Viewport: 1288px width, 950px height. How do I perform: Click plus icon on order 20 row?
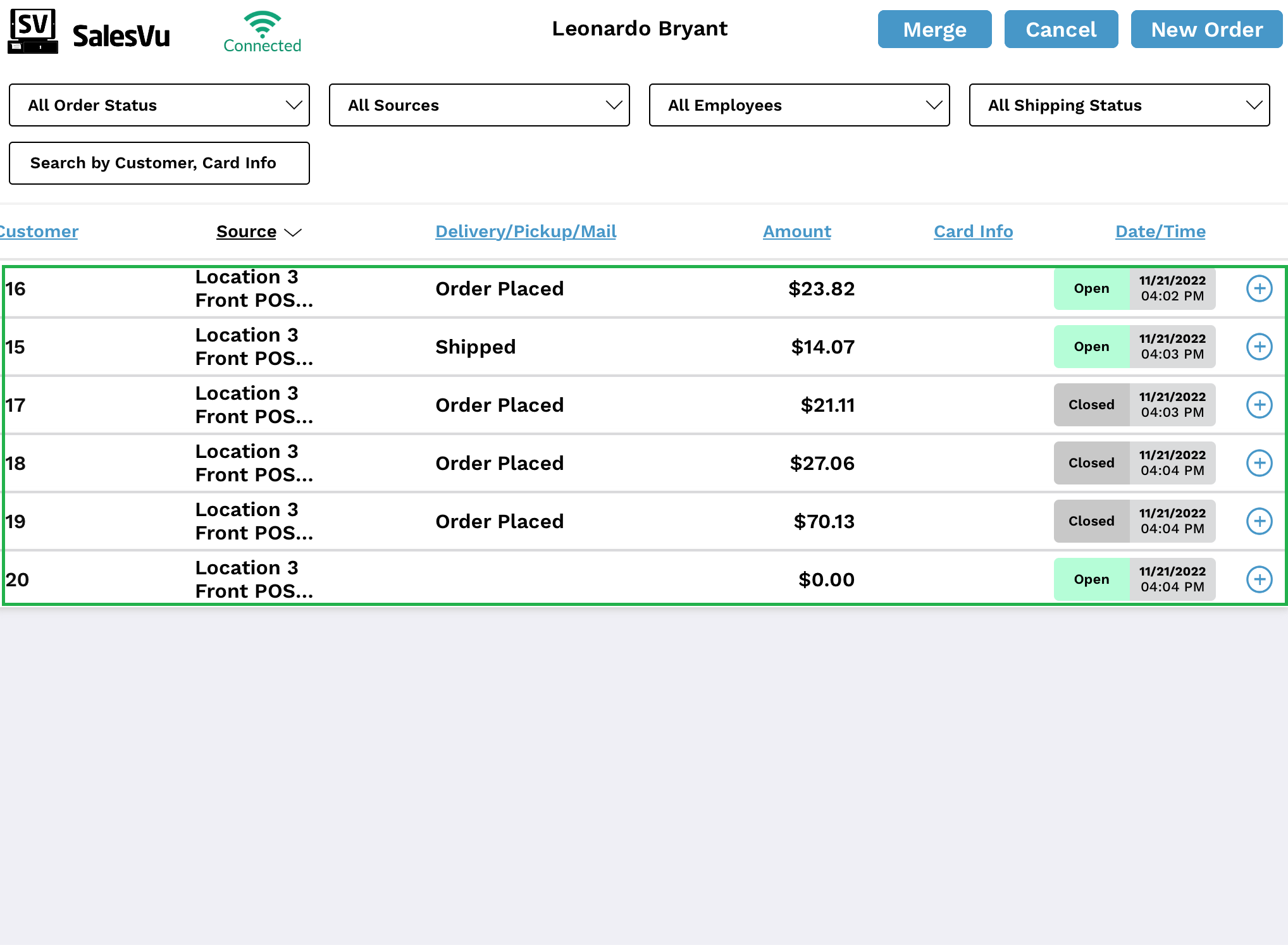pyautogui.click(x=1259, y=580)
